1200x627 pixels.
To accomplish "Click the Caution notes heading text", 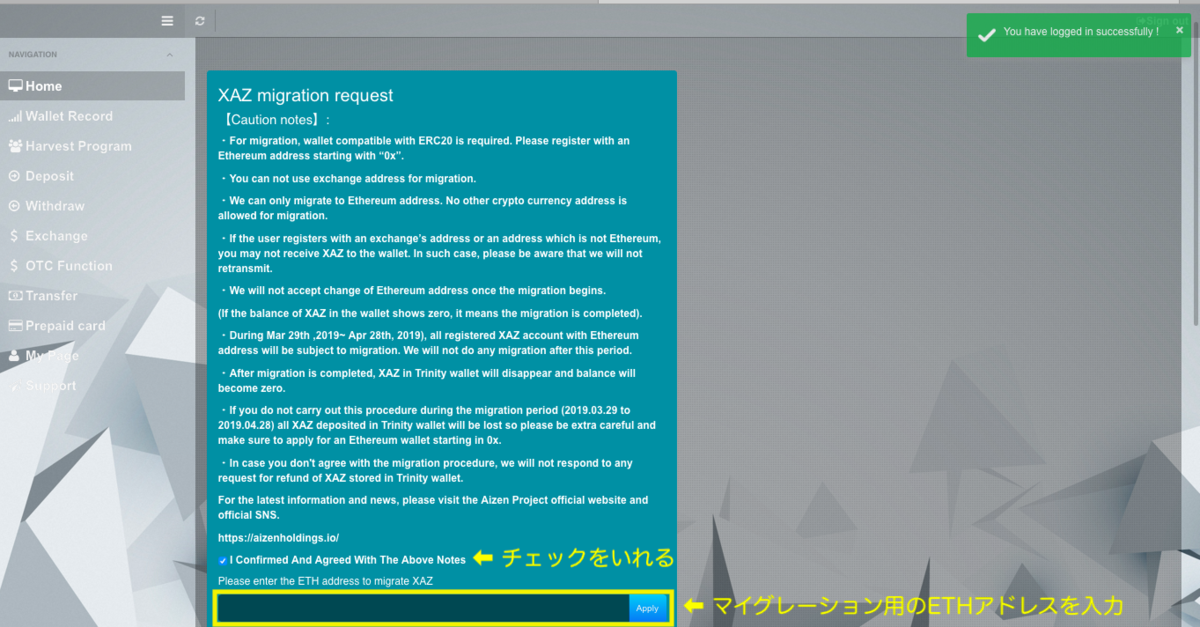I will click(274, 120).
